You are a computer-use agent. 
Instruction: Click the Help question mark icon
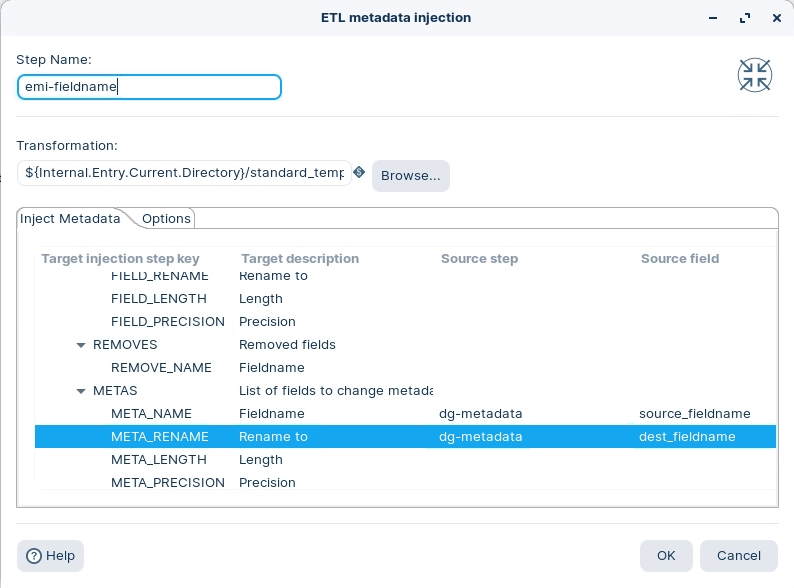click(34, 556)
